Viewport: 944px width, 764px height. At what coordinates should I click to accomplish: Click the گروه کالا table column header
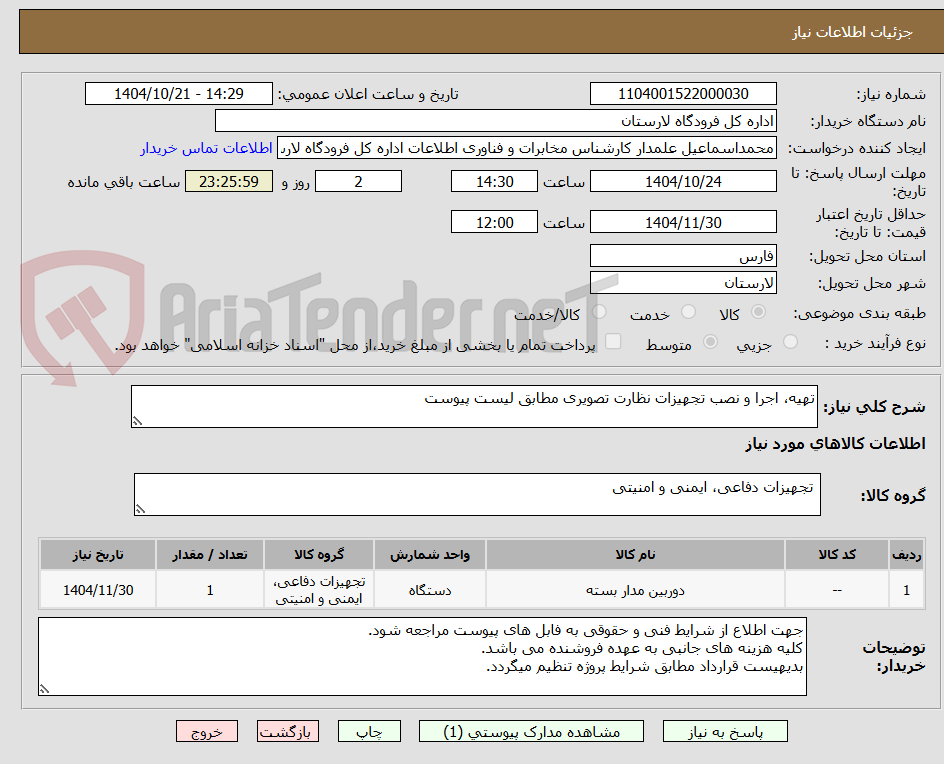(x=319, y=554)
